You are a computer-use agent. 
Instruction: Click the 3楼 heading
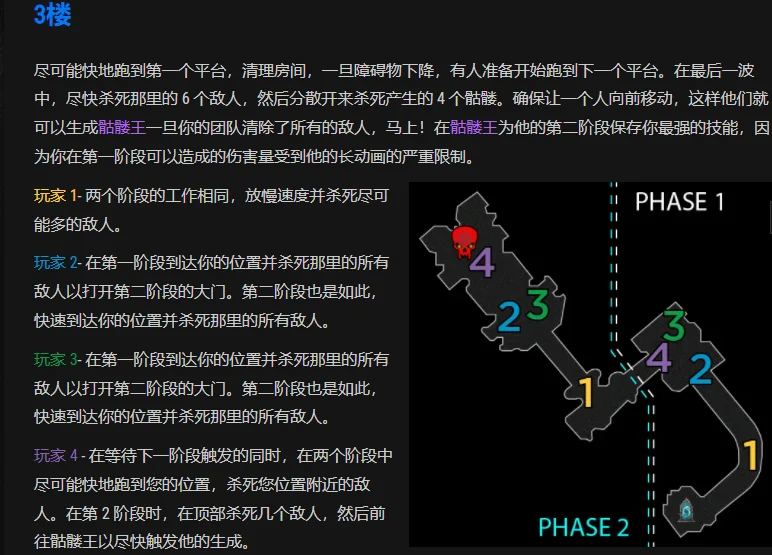(x=52, y=15)
